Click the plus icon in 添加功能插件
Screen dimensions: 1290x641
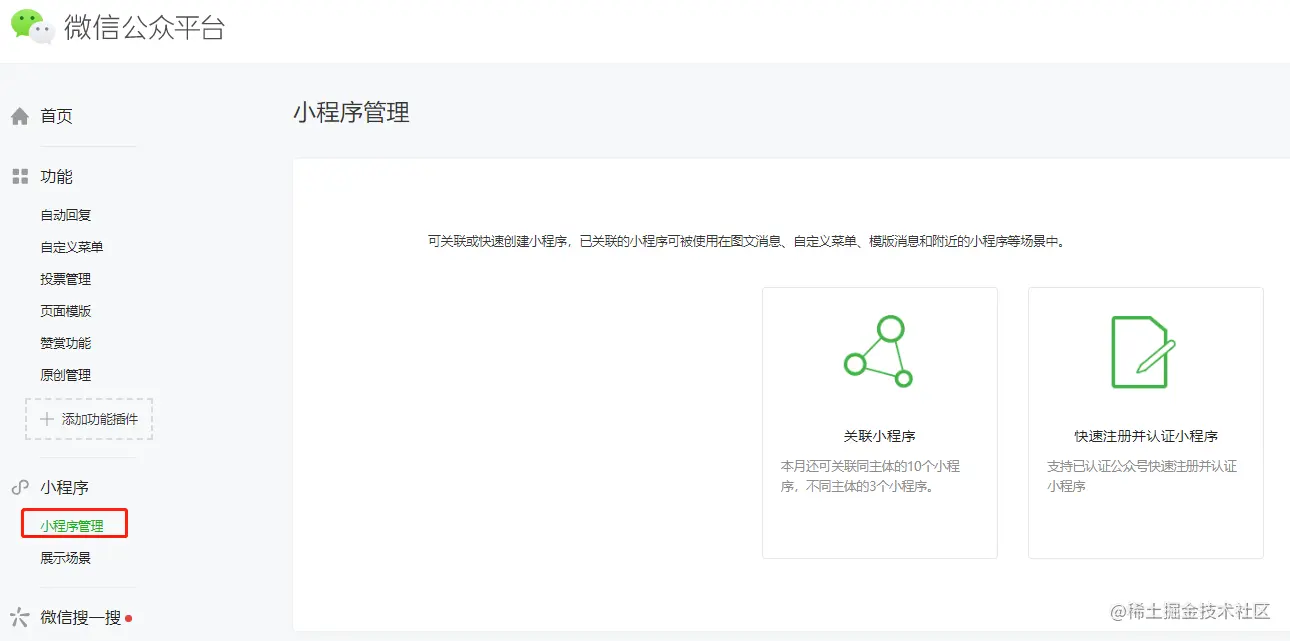point(47,419)
